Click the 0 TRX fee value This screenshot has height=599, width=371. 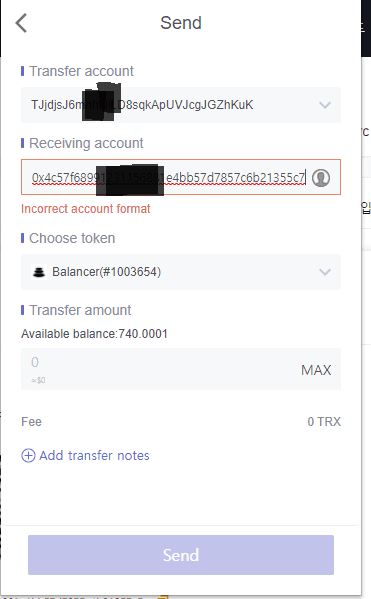pyautogui.click(x=324, y=421)
